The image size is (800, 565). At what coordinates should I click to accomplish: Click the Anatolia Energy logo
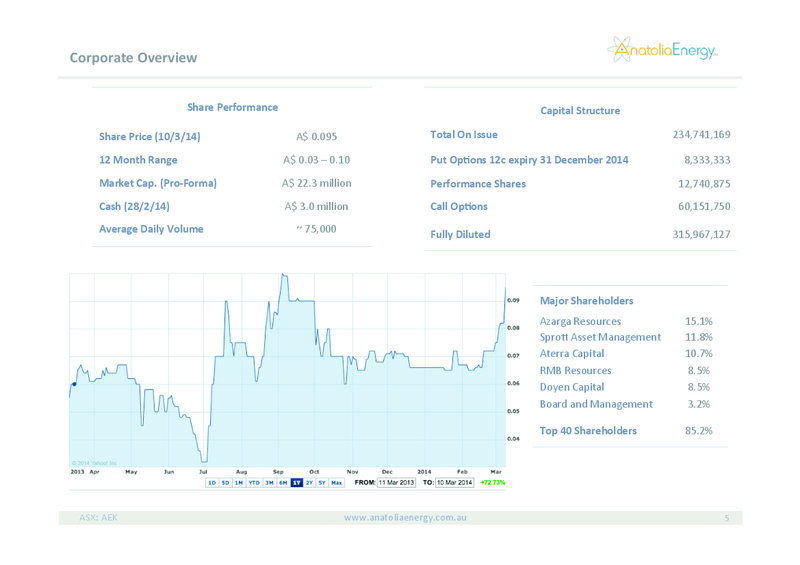(x=662, y=50)
